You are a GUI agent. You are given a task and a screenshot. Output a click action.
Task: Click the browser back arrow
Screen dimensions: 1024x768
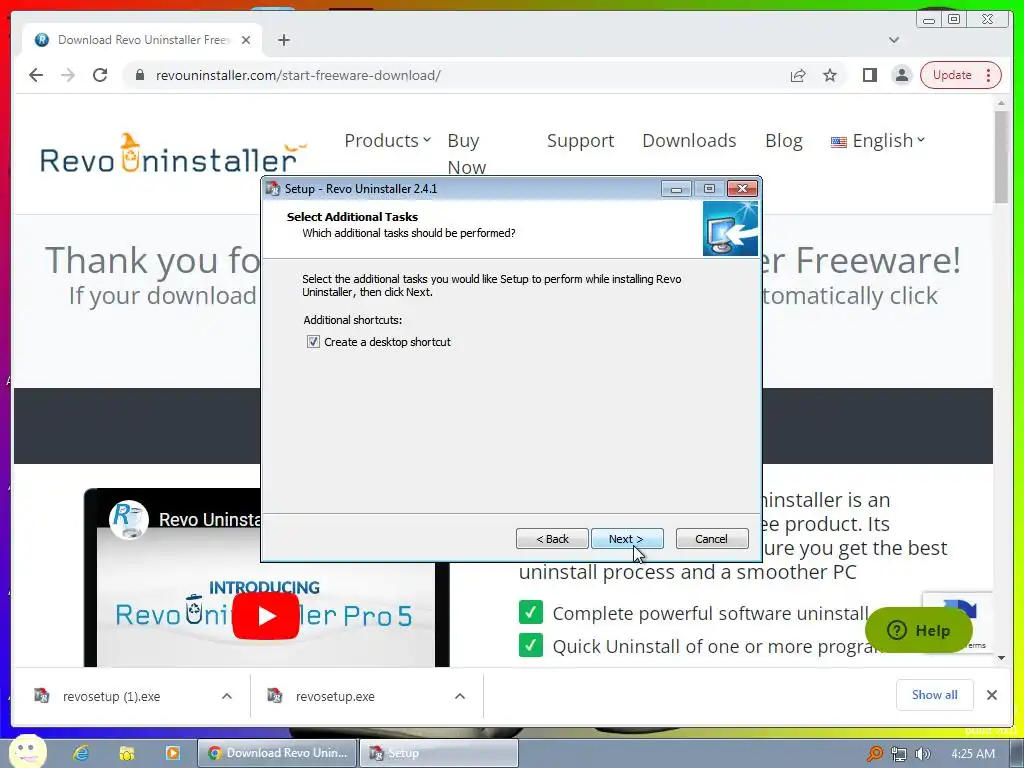click(36, 75)
